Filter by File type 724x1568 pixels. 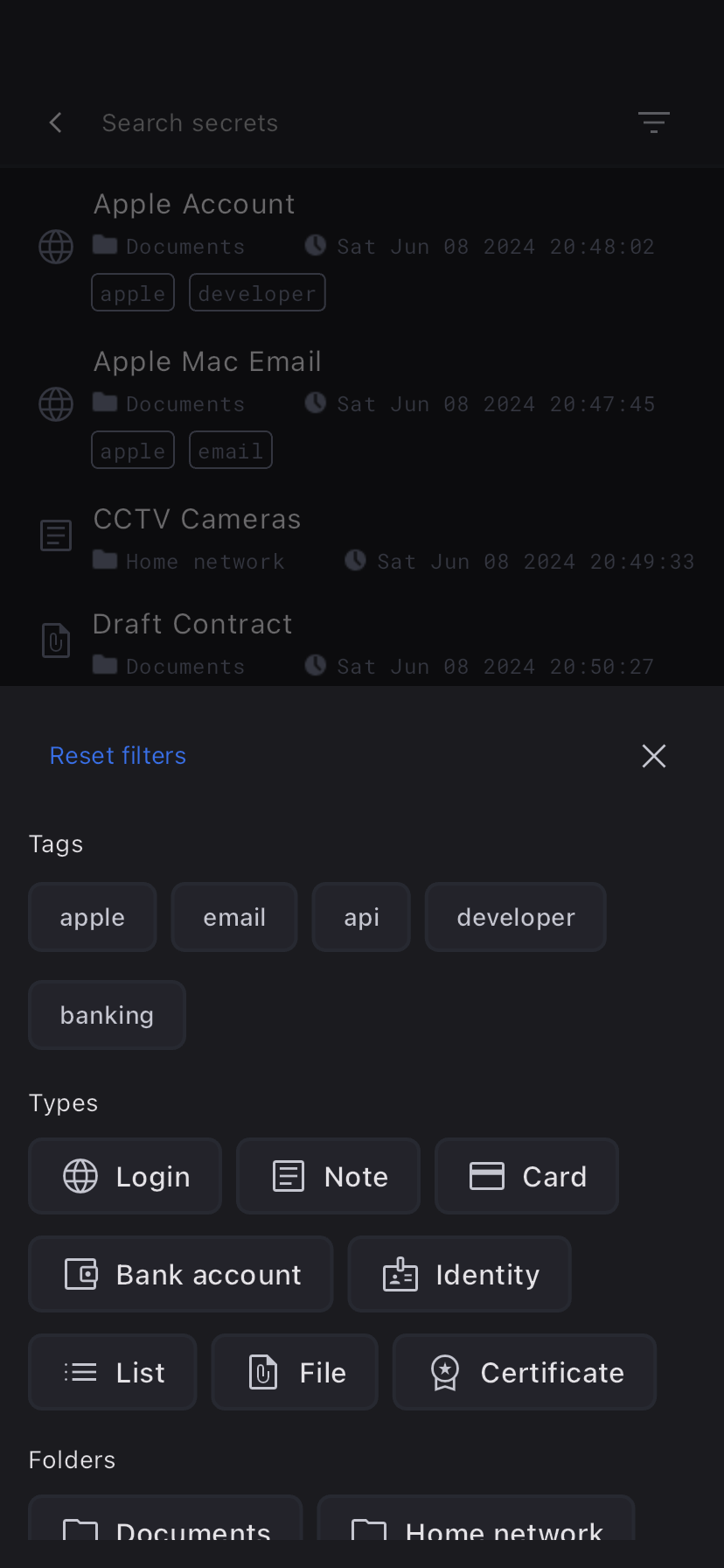coord(295,1372)
